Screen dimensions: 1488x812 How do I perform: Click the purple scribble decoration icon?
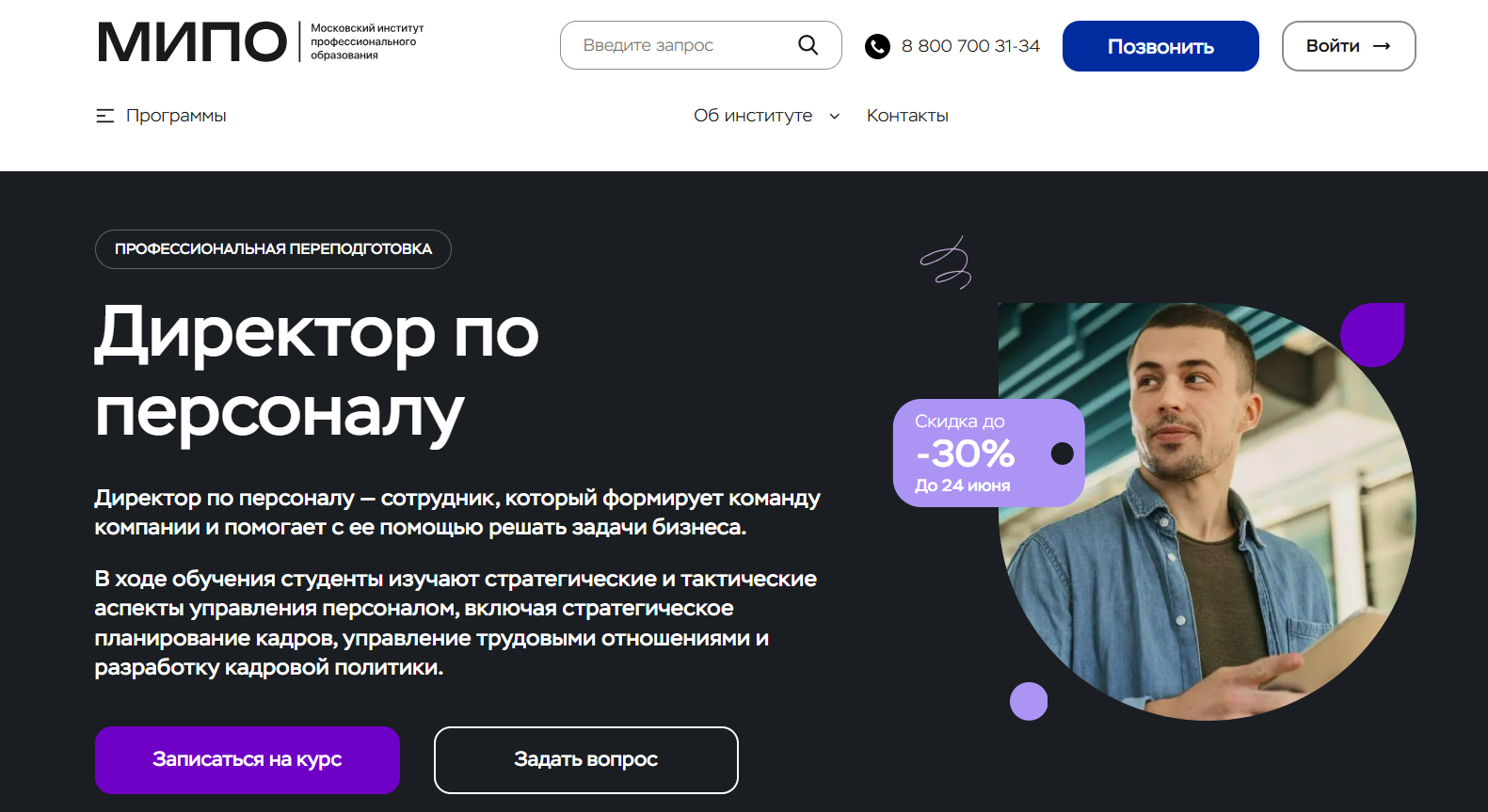tap(946, 263)
